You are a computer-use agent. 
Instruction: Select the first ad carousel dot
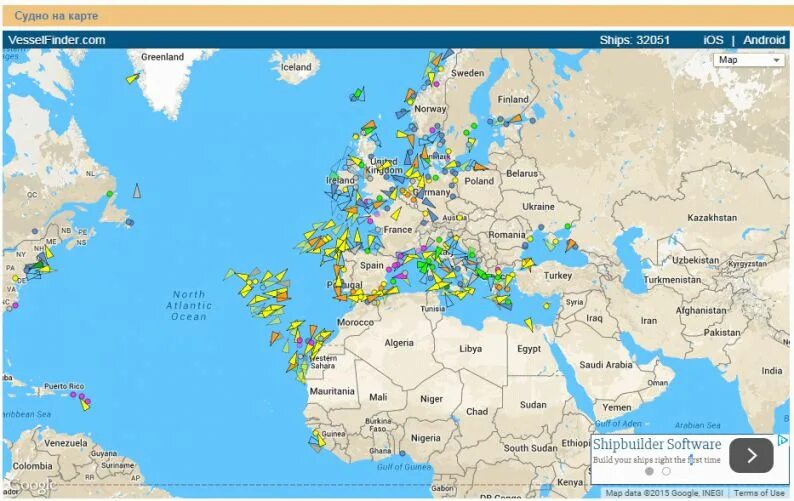click(649, 471)
